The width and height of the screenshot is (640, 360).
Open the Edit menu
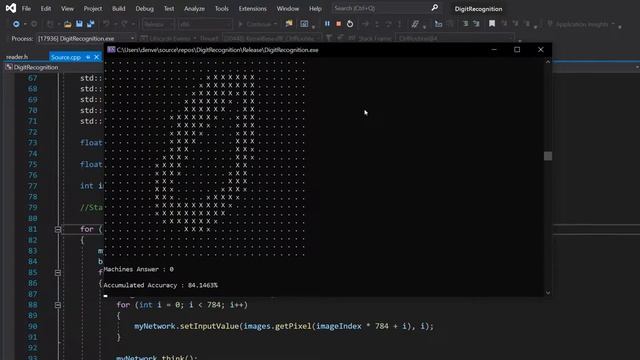pyautogui.click(x=46, y=9)
